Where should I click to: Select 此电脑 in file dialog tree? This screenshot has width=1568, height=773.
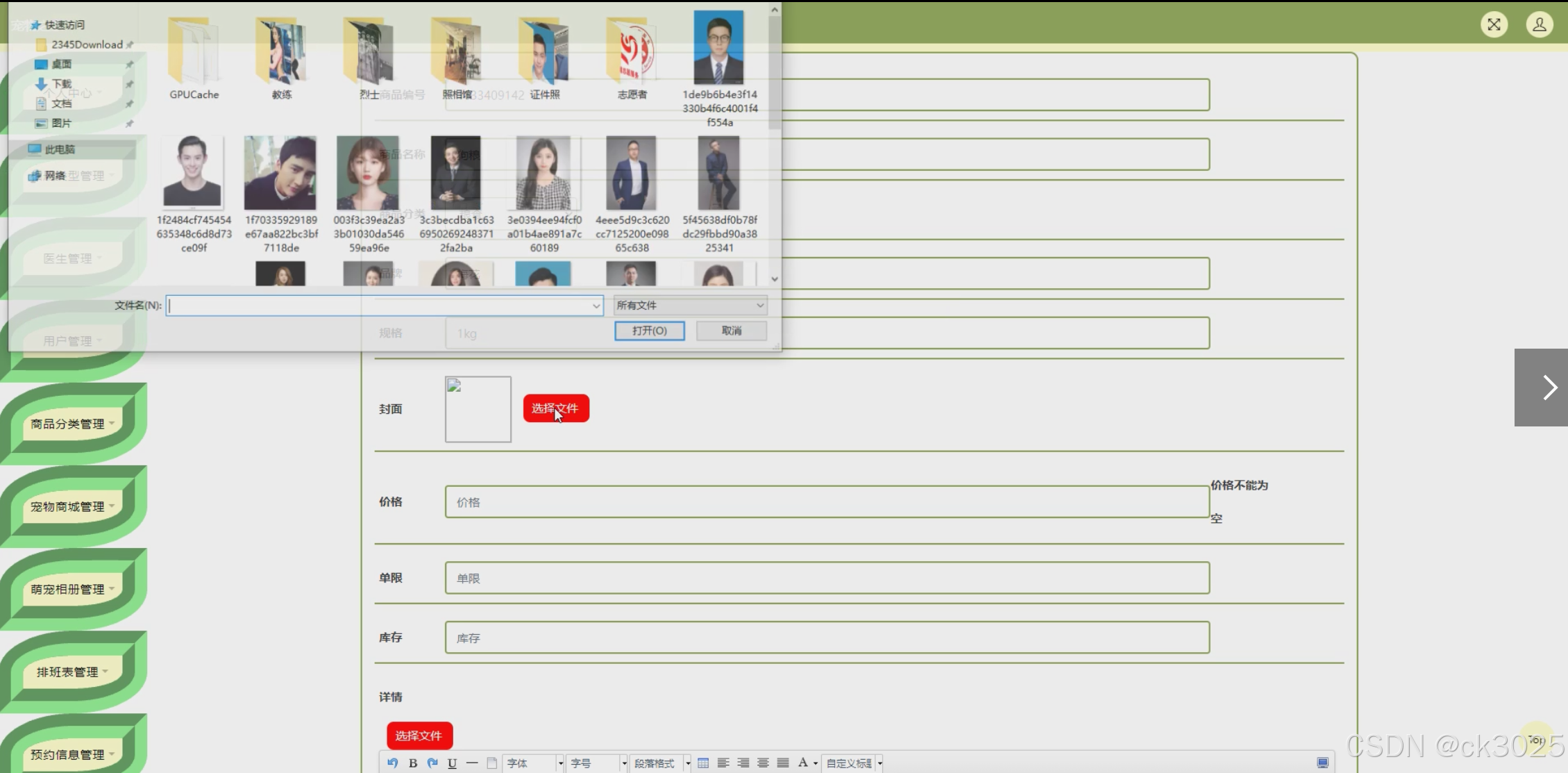click(x=60, y=149)
